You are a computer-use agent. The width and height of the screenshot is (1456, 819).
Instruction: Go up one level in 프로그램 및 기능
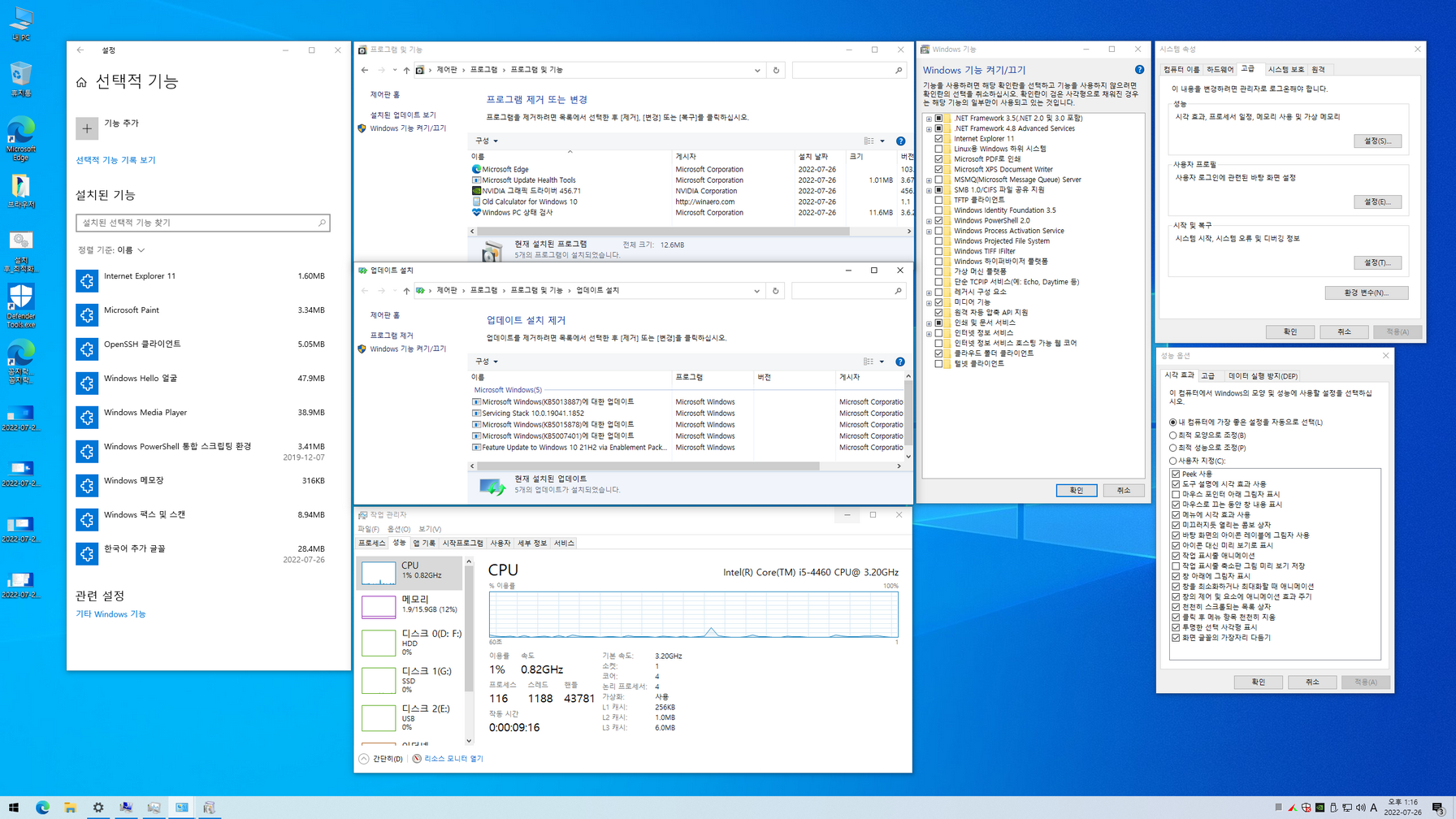[406, 71]
